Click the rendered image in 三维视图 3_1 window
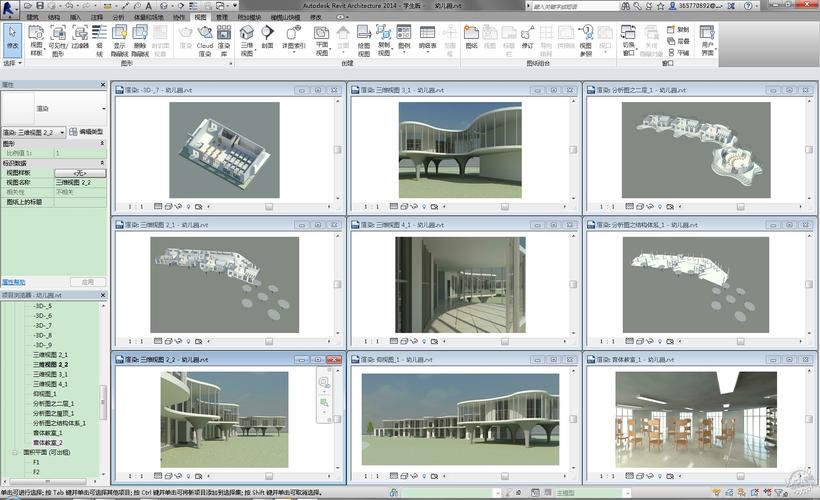The width and height of the screenshot is (820, 500). (460, 150)
